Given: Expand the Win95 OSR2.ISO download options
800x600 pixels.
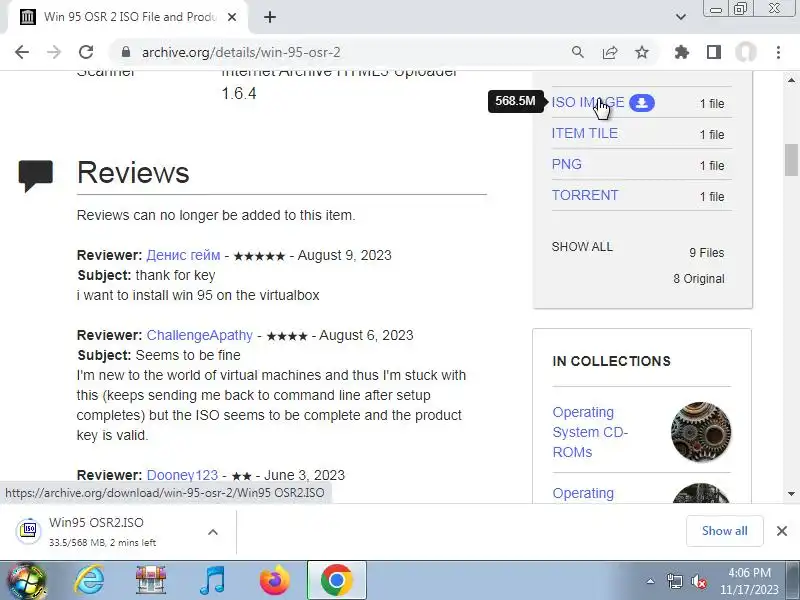Looking at the screenshot, I should (213, 532).
